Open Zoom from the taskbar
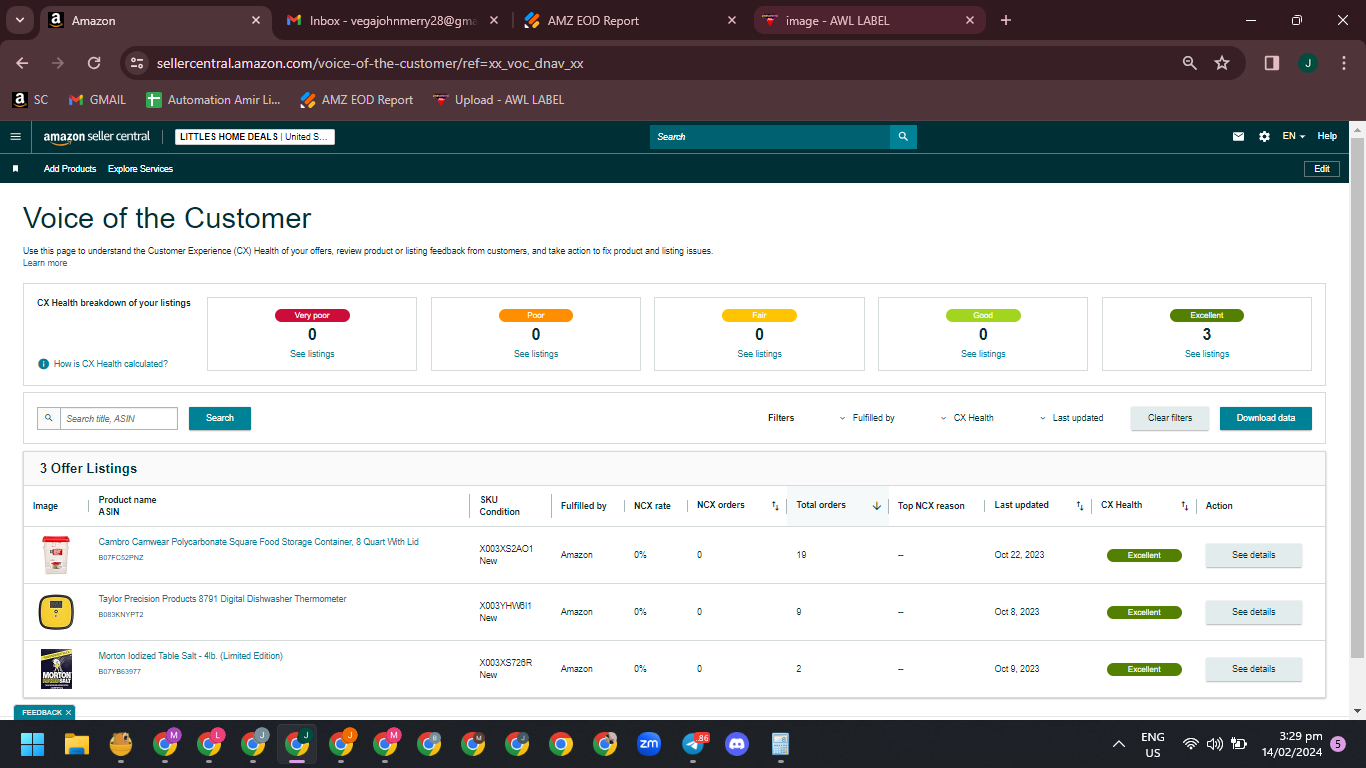The width and height of the screenshot is (1366, 768). [649, 744]
